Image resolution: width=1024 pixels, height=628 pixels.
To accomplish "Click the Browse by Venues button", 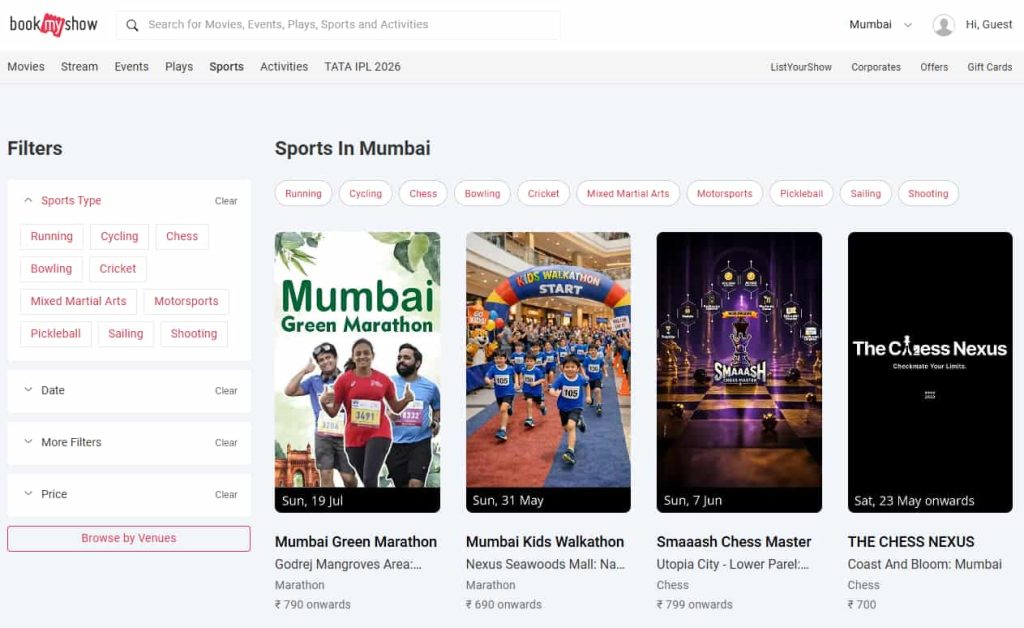I will (129, 539).
